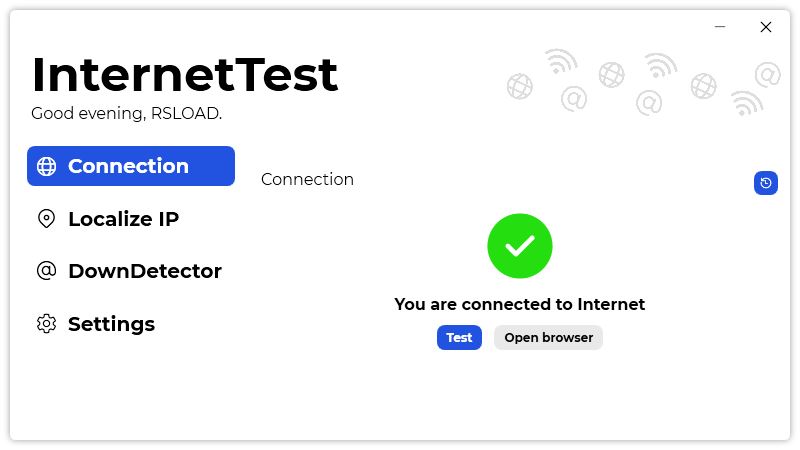This screenshot has width=800, height=450.
Task: Open the connection history icon button
Action: [x=765, y=183]
